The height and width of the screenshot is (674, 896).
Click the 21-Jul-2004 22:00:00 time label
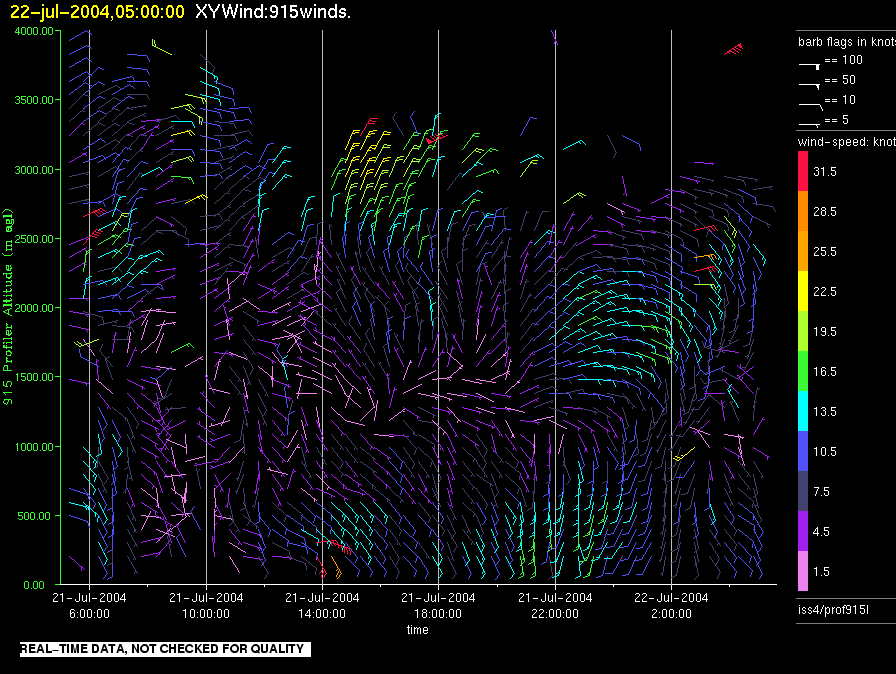tap(555, 605)
